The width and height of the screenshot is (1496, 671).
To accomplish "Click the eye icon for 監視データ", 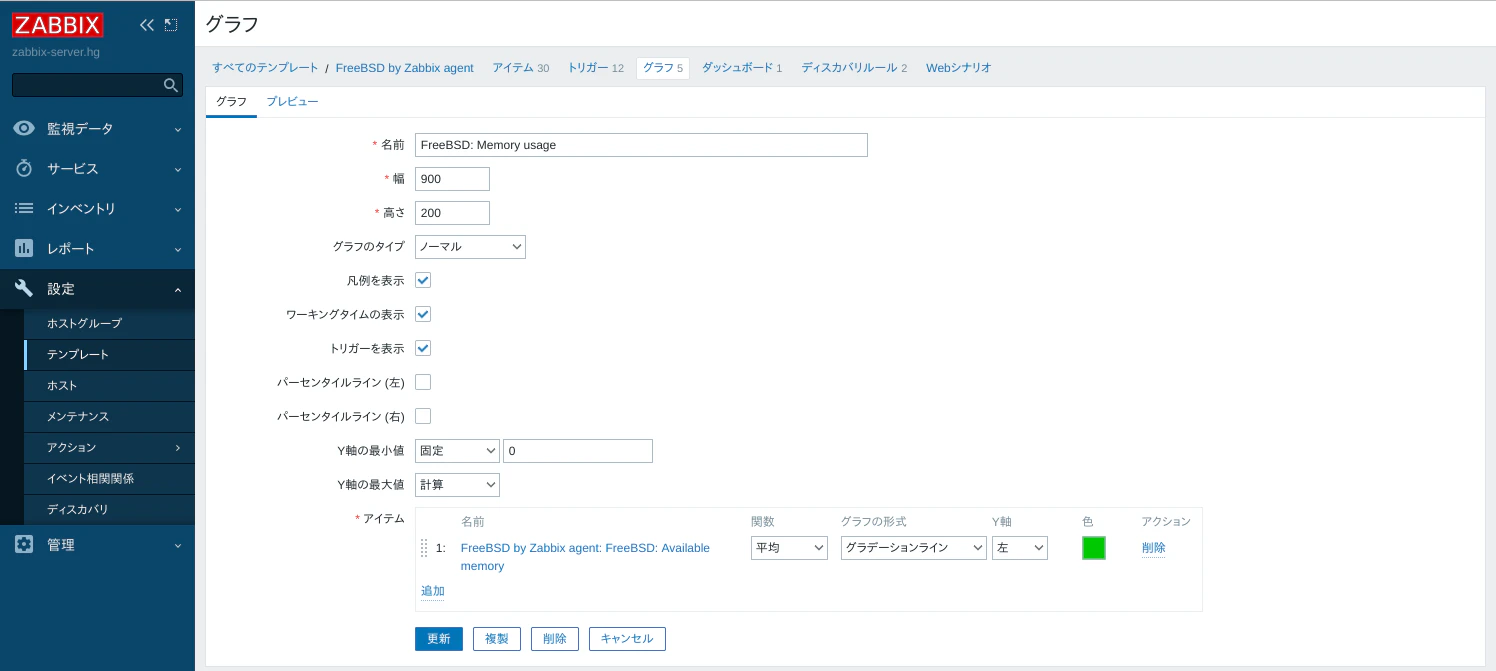I will [24, 129].
